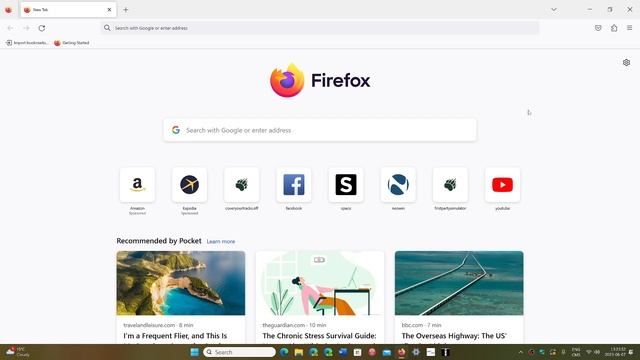Open "The Overseas Highway" article headline

[454, 336]
